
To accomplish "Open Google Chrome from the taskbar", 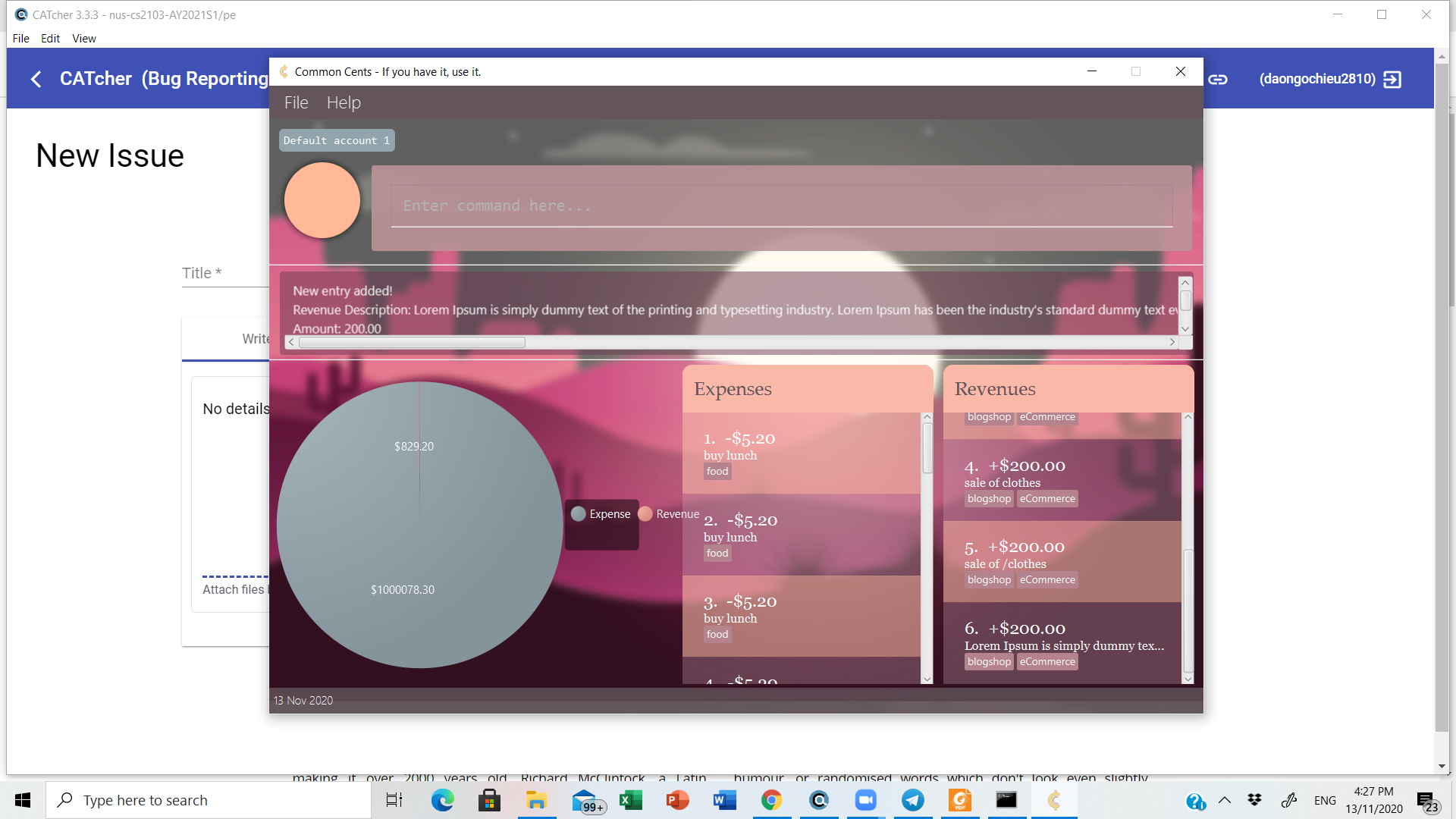I will point(771,800).
